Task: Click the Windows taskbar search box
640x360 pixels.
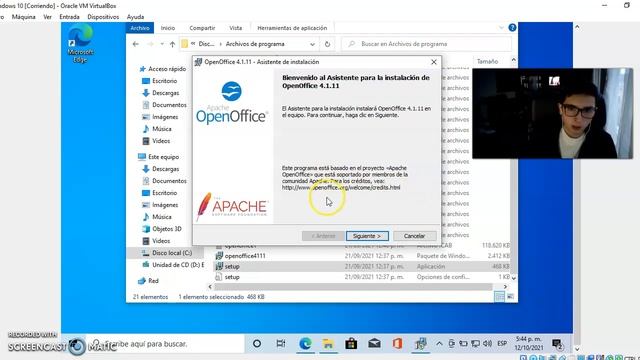Action: pyautogui.click(x=165, y=344)
